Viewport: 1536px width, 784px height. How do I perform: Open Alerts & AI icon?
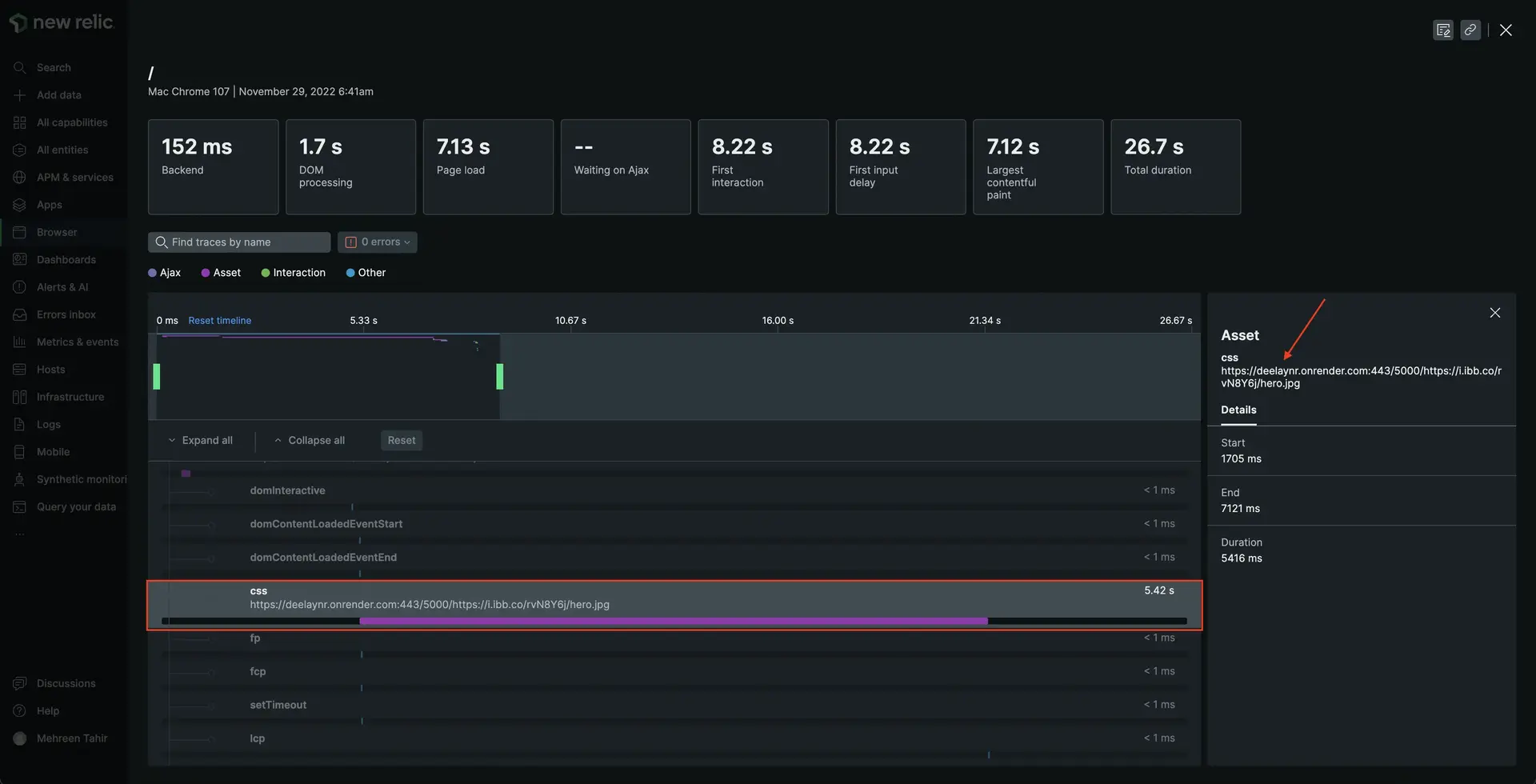(x=20, y=287)
